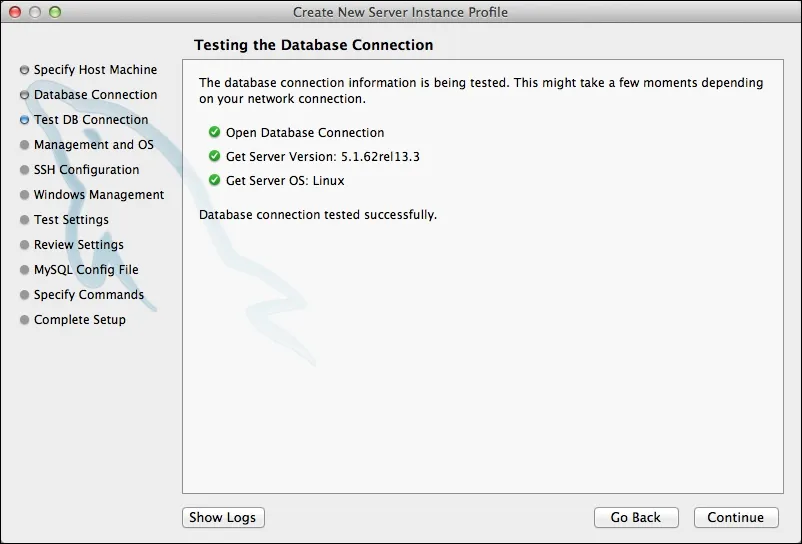The image size is (802, 544).
Task: Select the Review Settings step
Action: 79,245
